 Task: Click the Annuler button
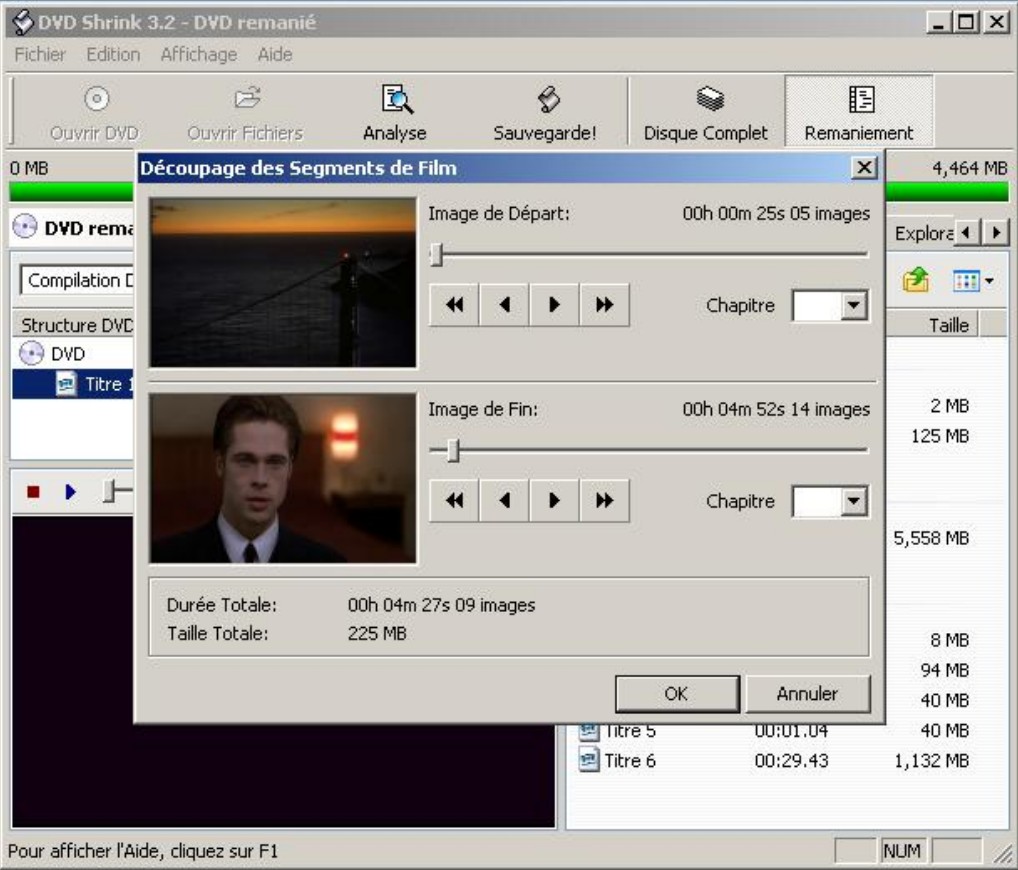click(808, 693)
